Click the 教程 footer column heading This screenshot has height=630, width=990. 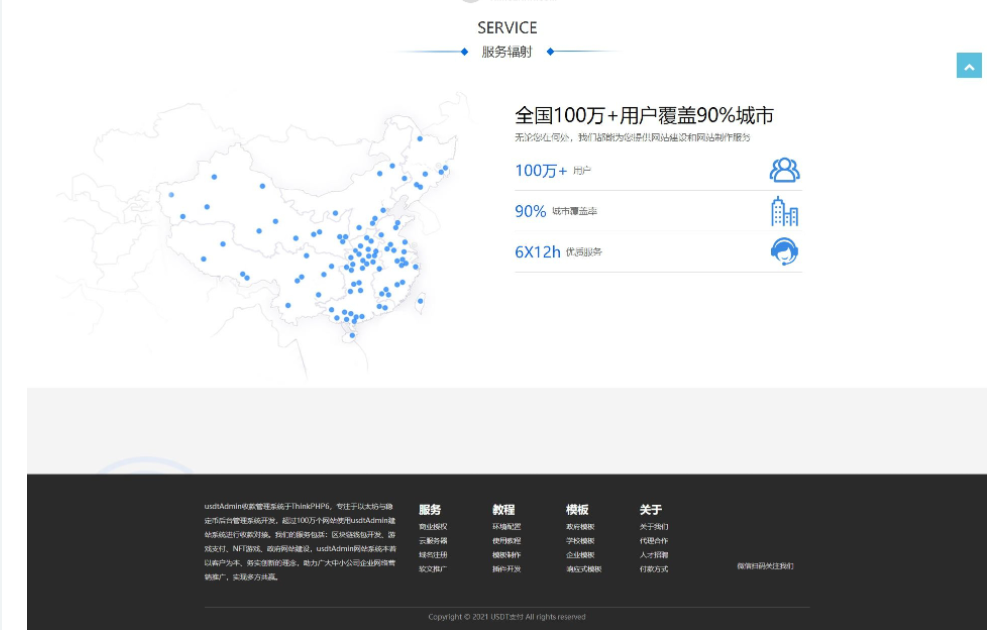point(503,510)
